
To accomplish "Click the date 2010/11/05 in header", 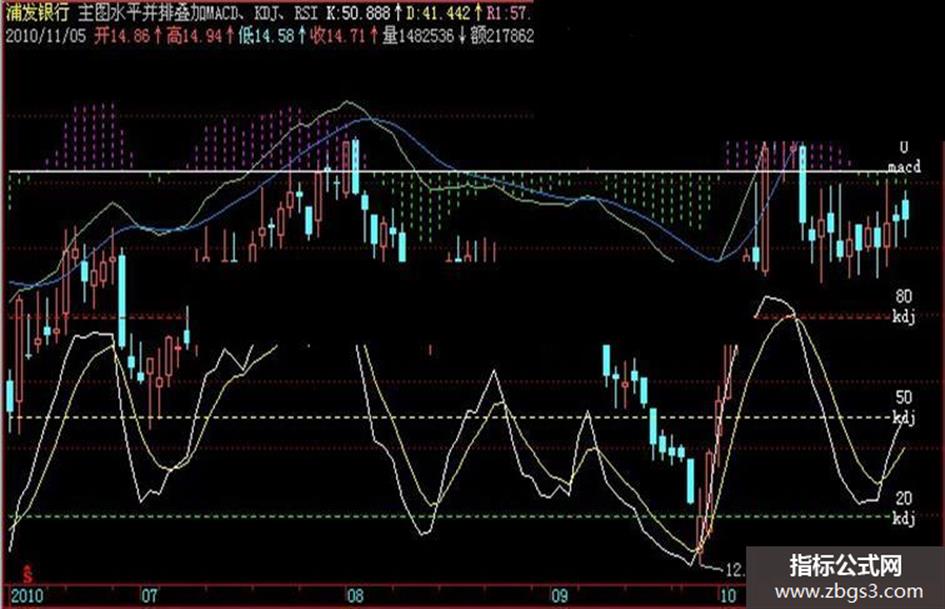I will (x=46, y=36).
